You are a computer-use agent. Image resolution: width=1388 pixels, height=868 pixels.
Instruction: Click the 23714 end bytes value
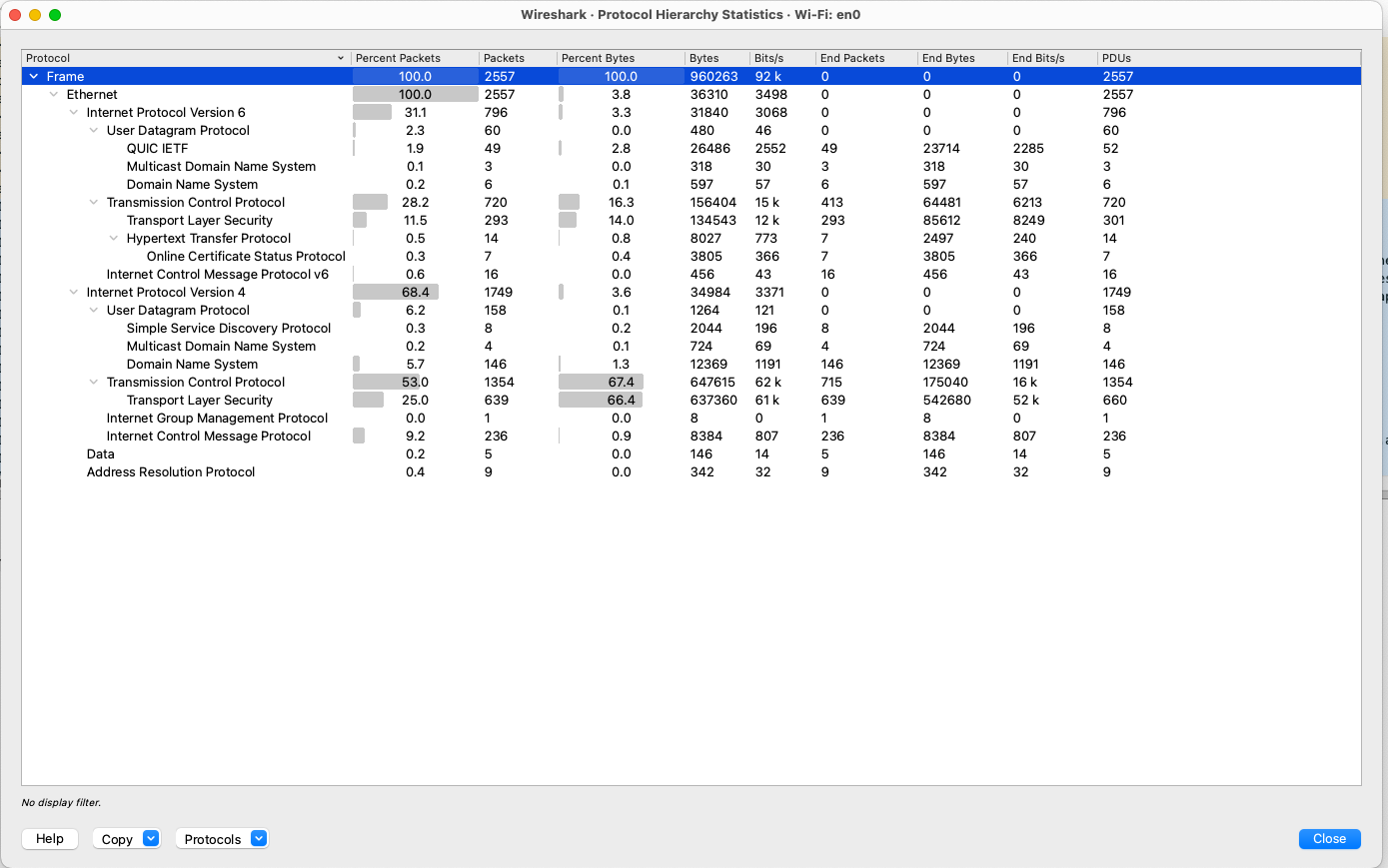[941, 149]
